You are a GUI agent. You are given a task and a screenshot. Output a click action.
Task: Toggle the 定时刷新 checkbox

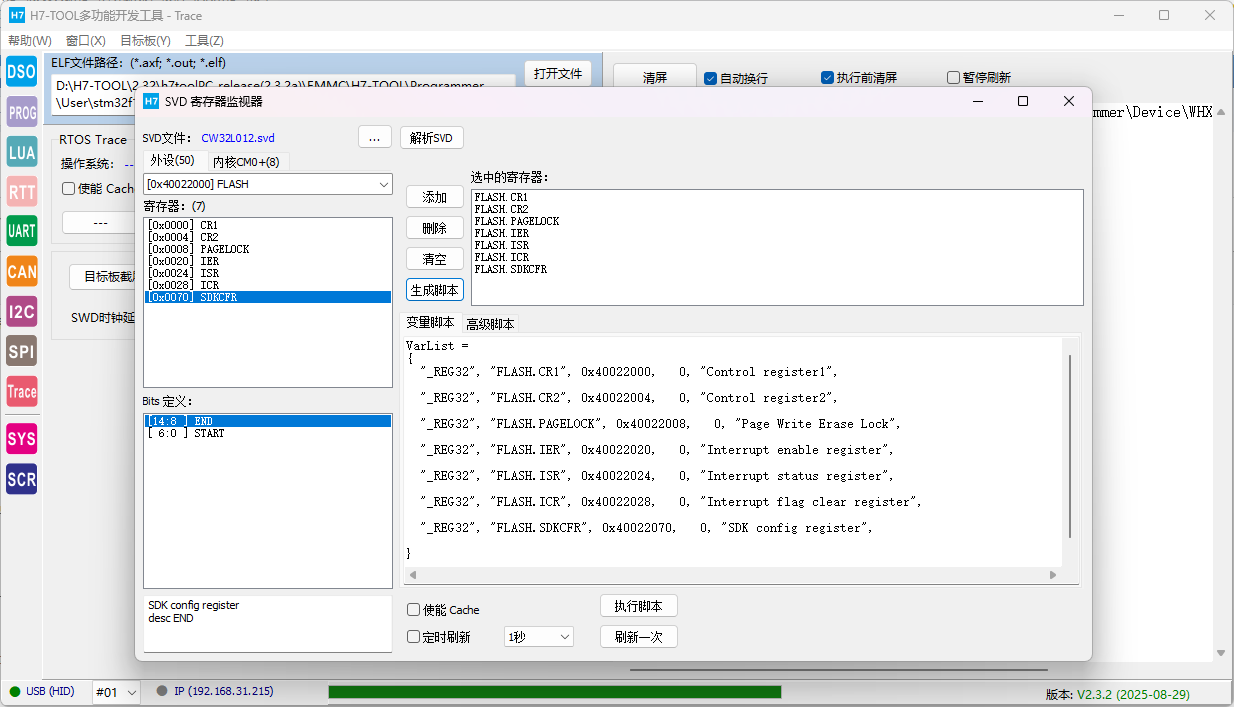413,637
